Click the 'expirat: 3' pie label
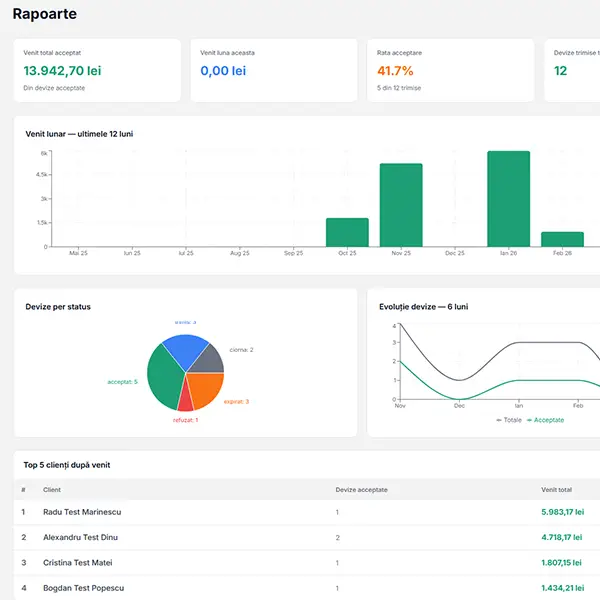This screenshot has height=600, width=600. tap(236, 401)
